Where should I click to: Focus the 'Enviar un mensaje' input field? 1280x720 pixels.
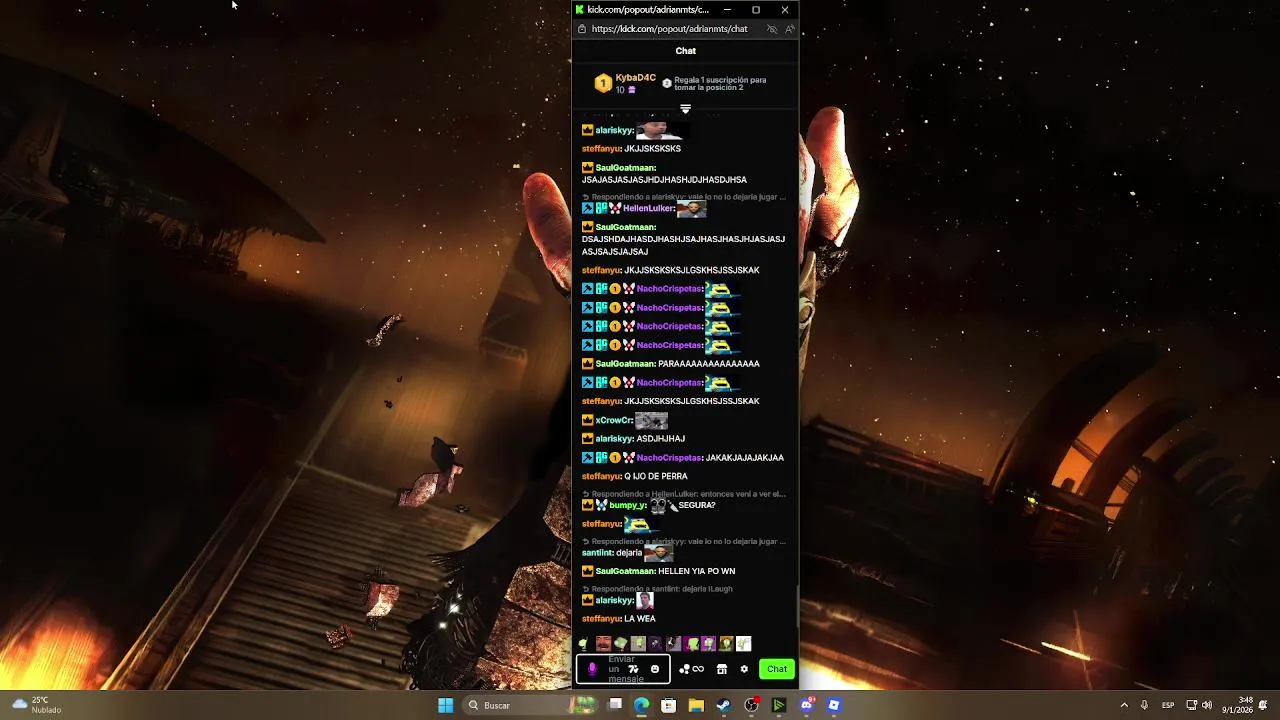[x=623, y=669]
